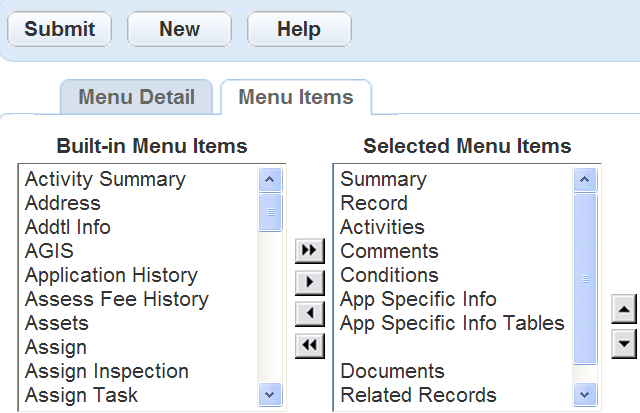Click the add all items double-right arrow
This screenshot has height=413, width=640.
pos(310,252)
